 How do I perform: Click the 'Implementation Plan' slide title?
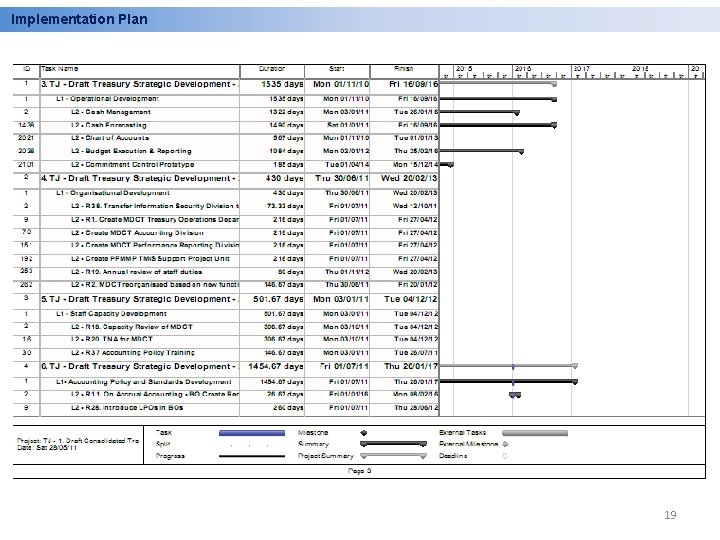[x=79, y=19]
